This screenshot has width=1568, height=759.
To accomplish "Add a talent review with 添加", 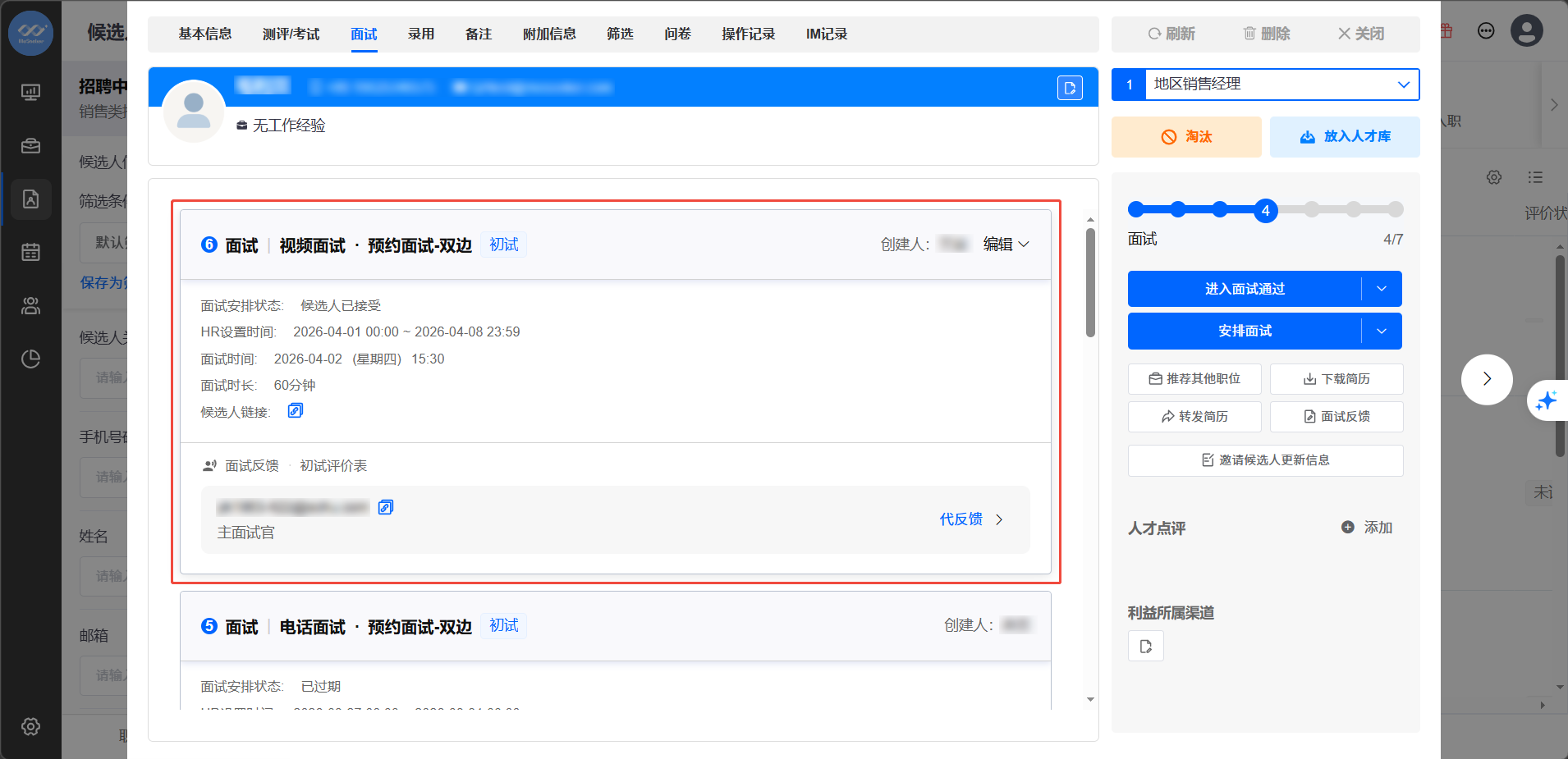I will click(1367, 528).
